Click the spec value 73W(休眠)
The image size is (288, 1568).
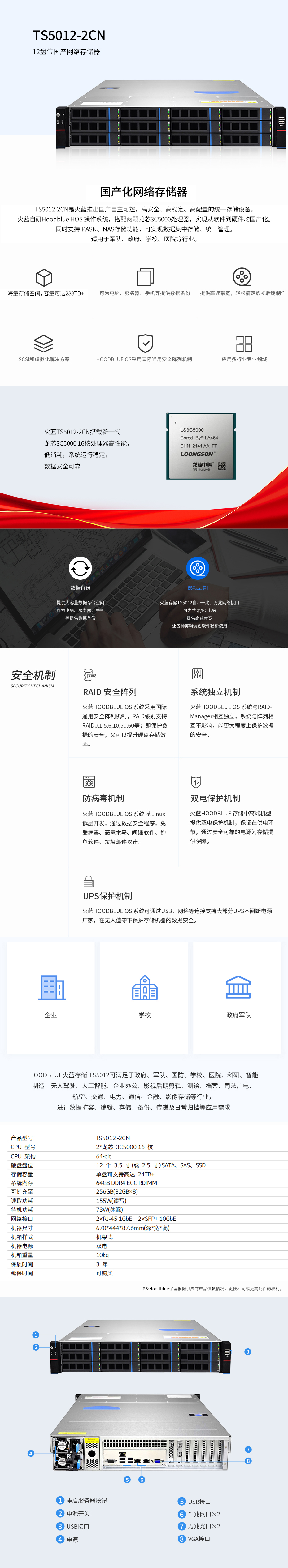point(109,1210)
